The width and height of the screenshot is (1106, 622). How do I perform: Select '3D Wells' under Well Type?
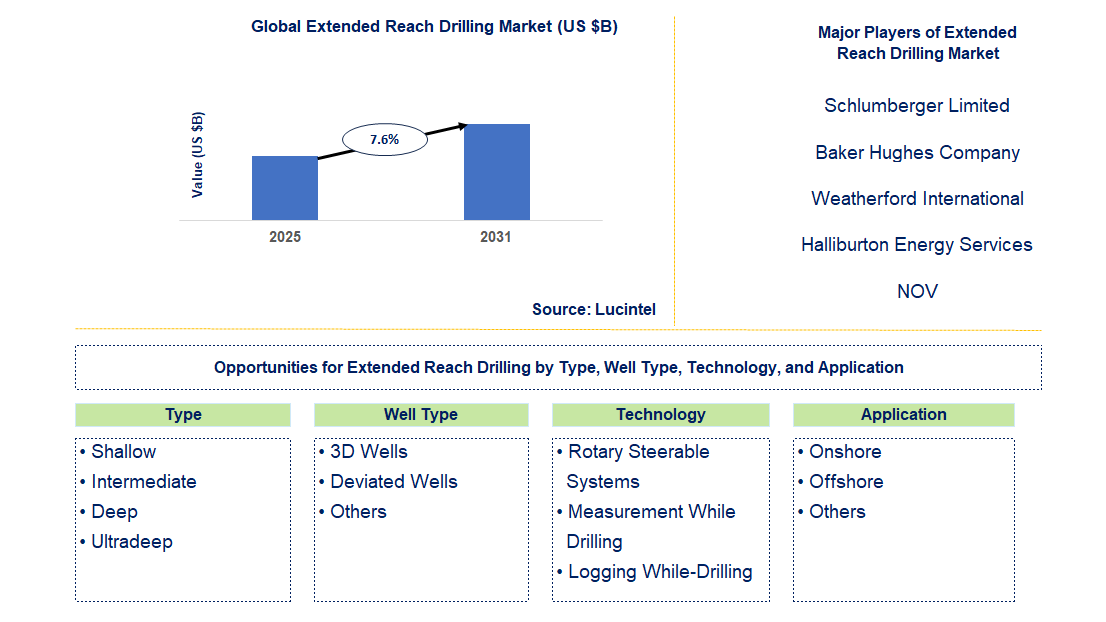[369, 452]
